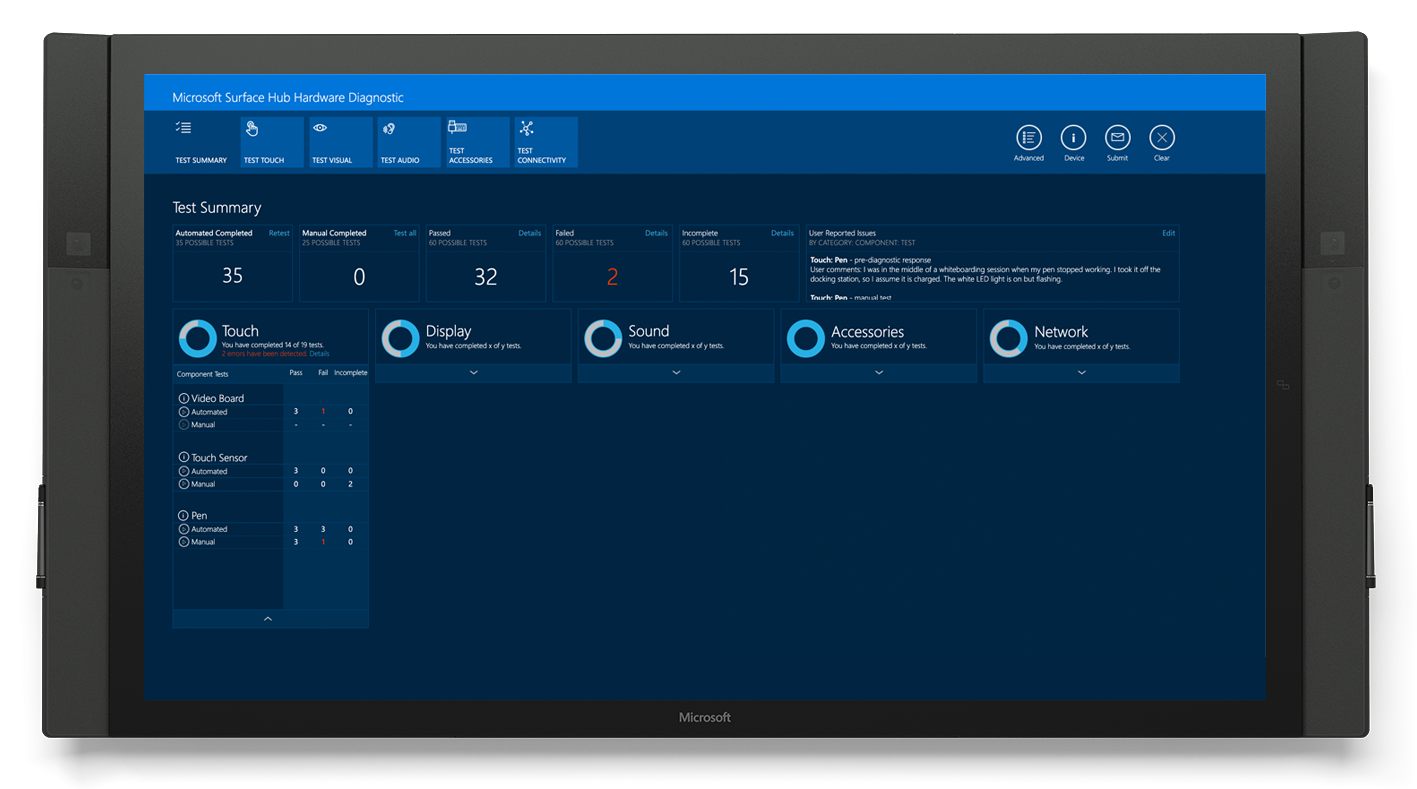Click the Incomplete column header
Viewport: 1417px width, 789px height.
[x=351, y=373]
